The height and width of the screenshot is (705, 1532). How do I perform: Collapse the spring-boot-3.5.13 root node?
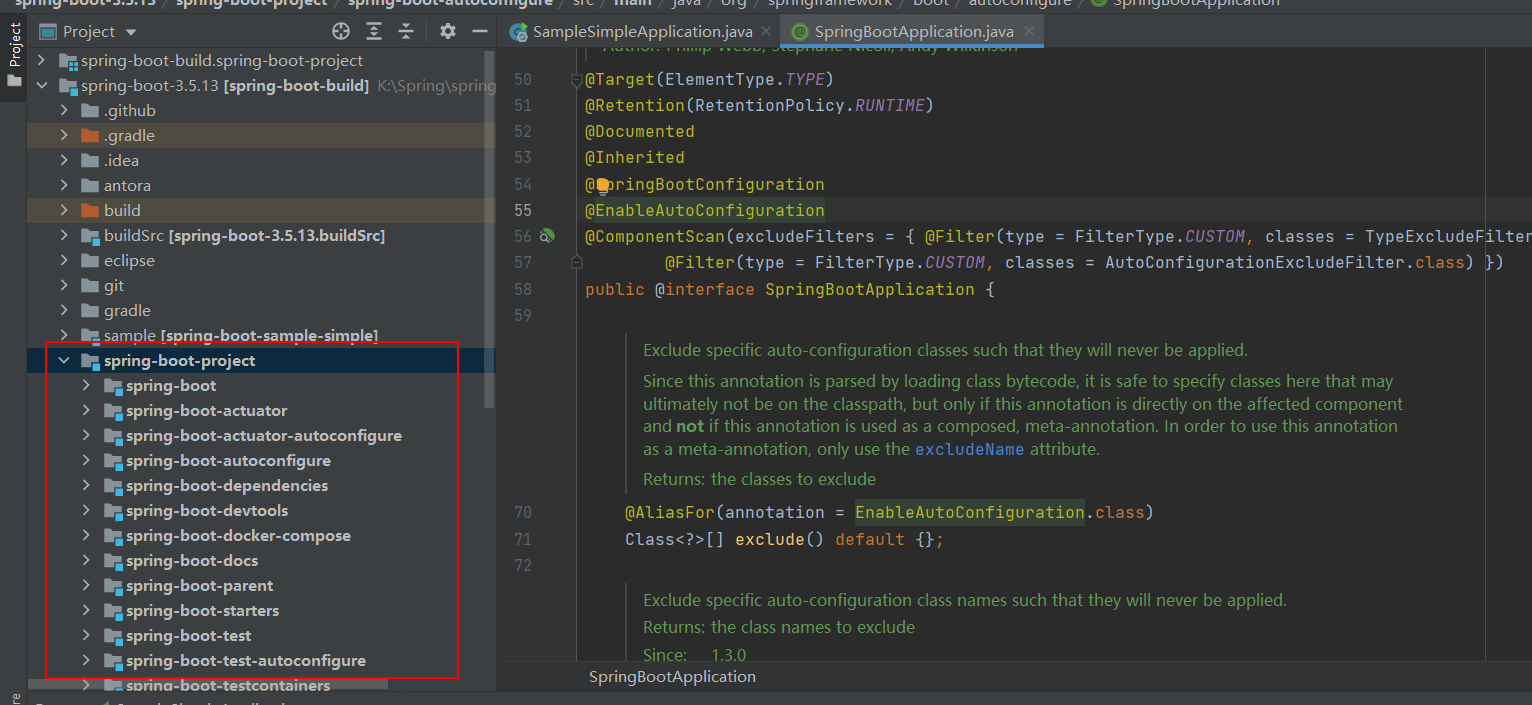42,85
